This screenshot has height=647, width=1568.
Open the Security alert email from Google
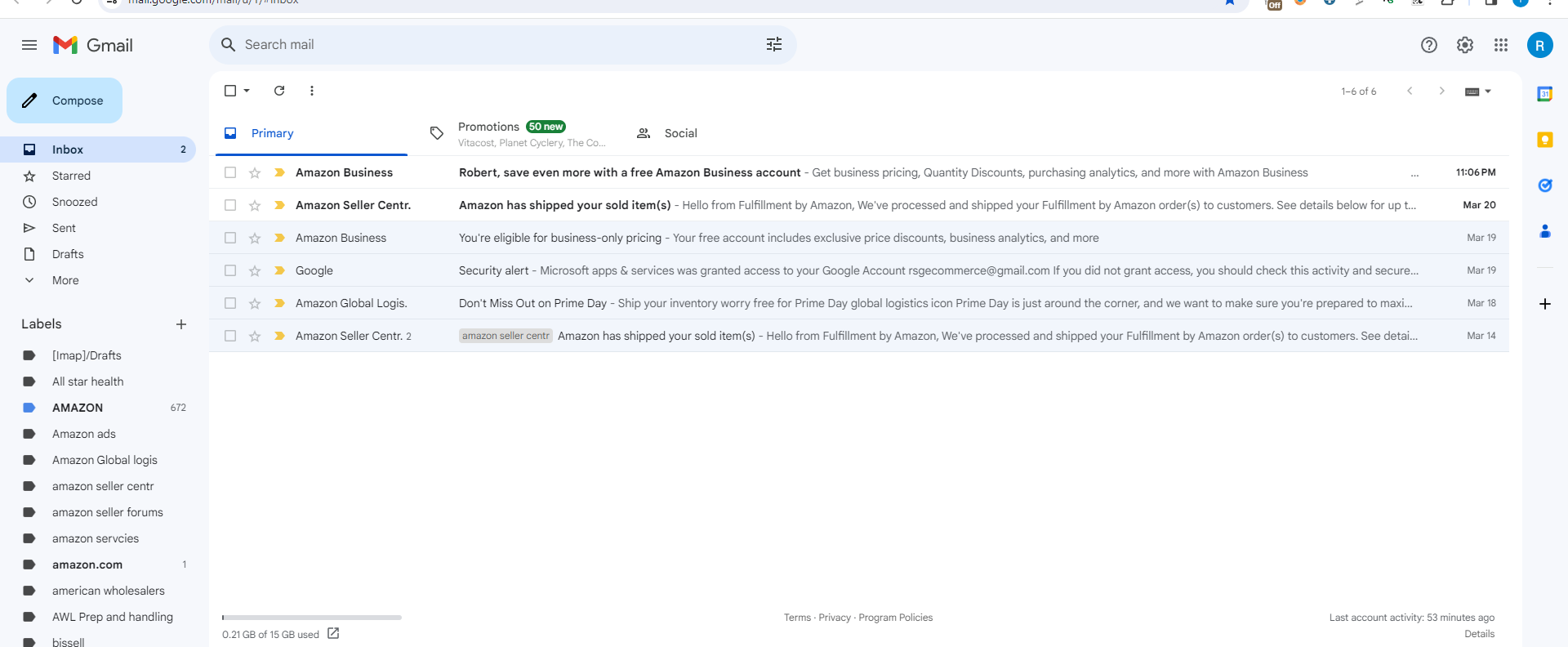(x=859, y=270)
